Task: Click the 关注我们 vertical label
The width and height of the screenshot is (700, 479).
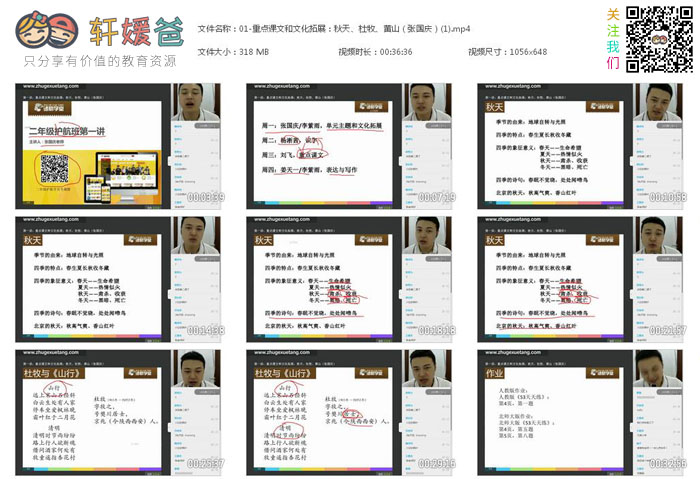Action: pos(613,39)
